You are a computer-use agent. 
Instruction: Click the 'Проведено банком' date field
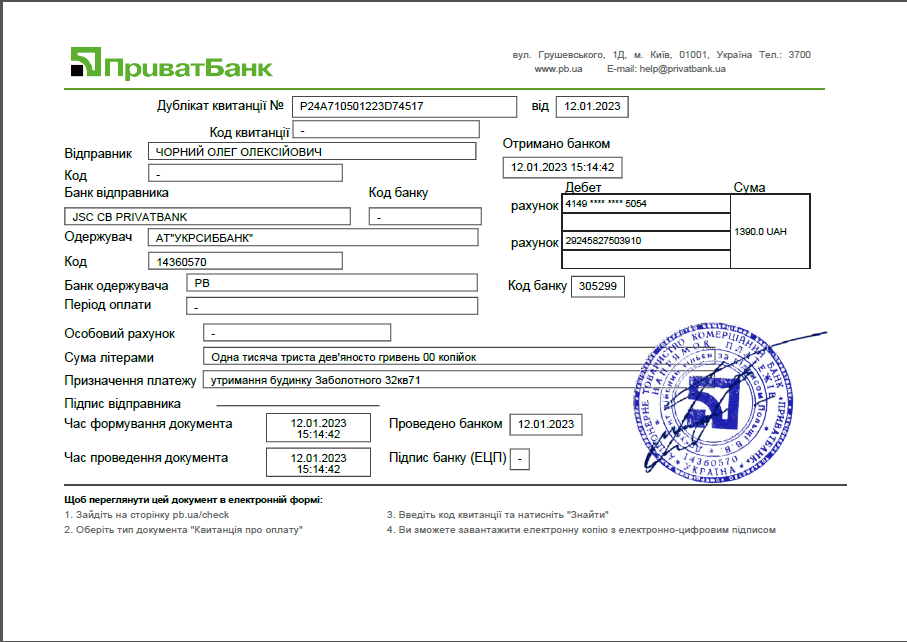point(545,424)
